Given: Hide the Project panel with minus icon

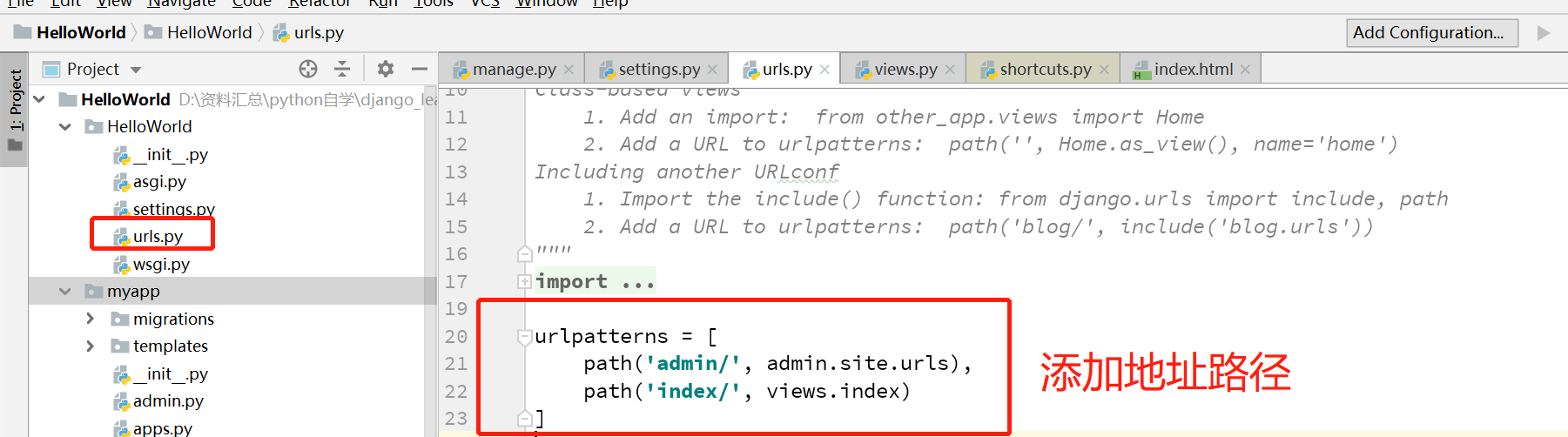Looking at the screenshot, I should (420, 69).
